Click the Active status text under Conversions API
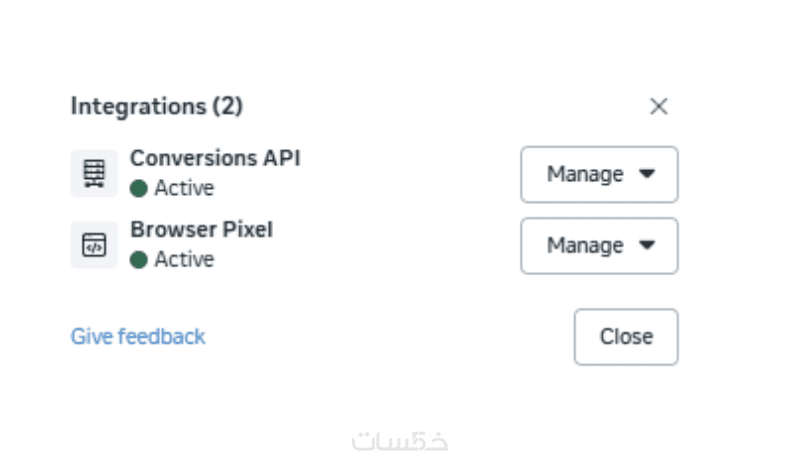 [184, 188]
